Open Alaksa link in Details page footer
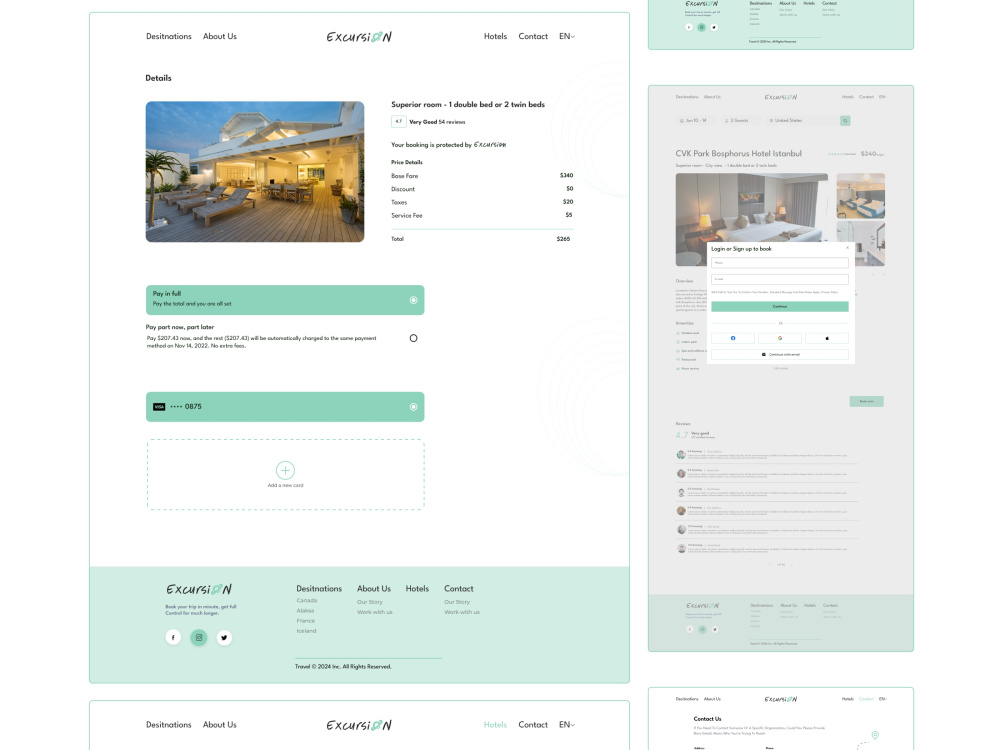Viewport: 1000px width, 750px height. tap(305, 610)
